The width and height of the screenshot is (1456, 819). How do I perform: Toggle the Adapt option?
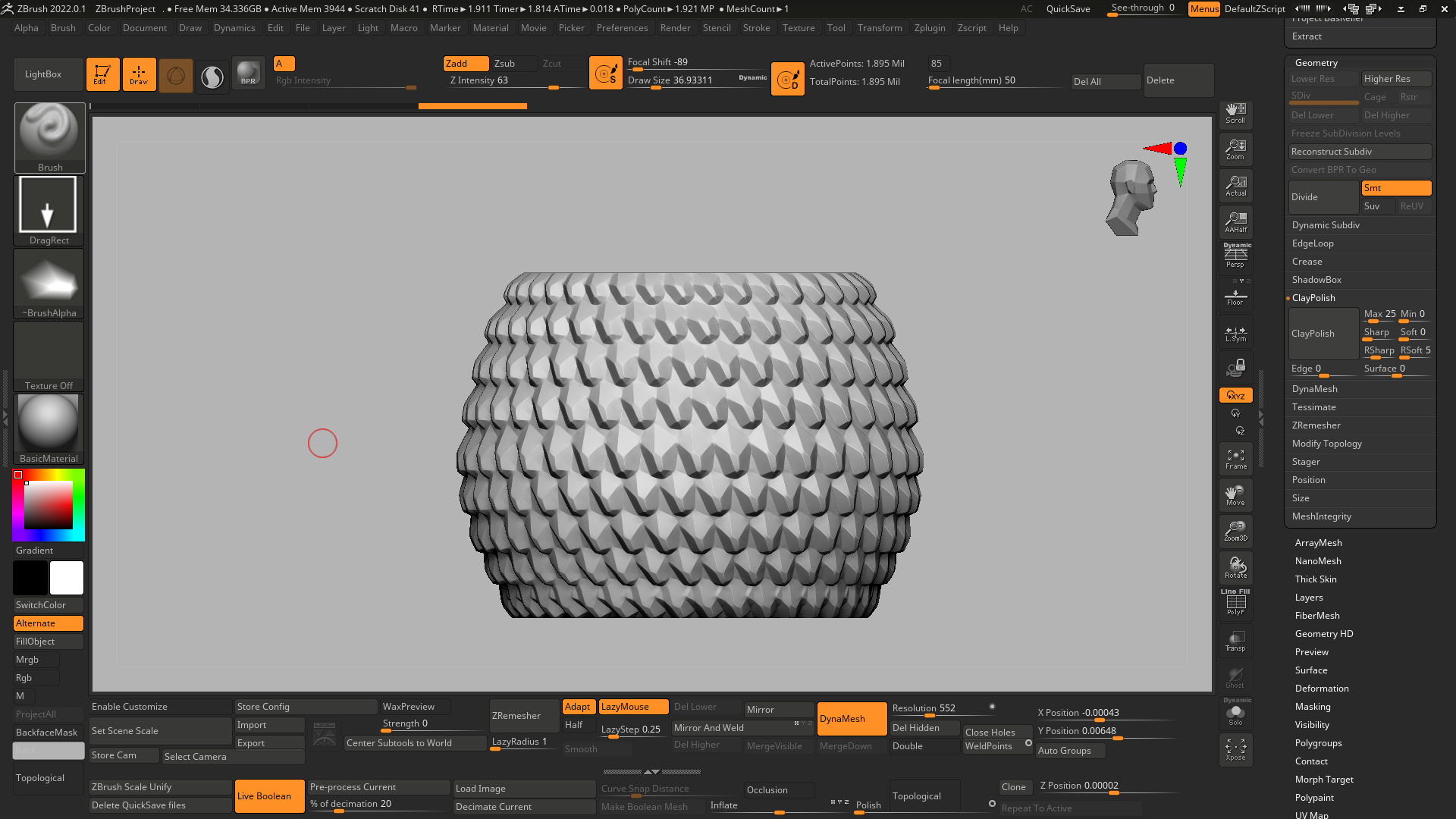(x=579, y=707)
